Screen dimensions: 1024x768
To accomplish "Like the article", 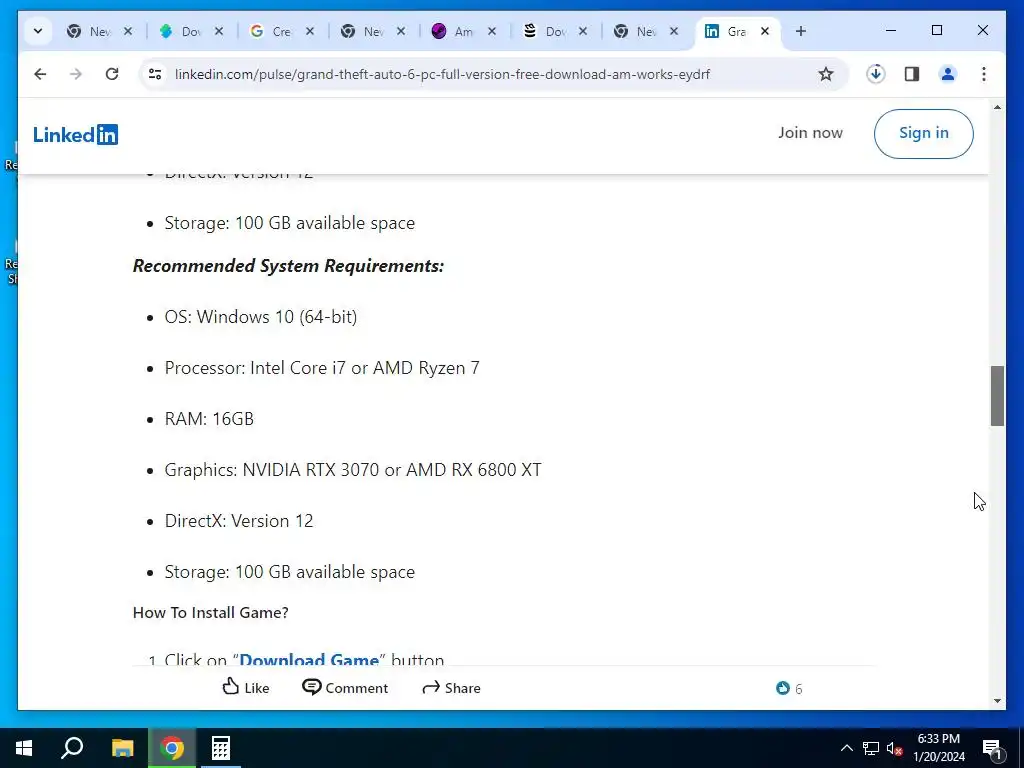I will tap(246, 687).
